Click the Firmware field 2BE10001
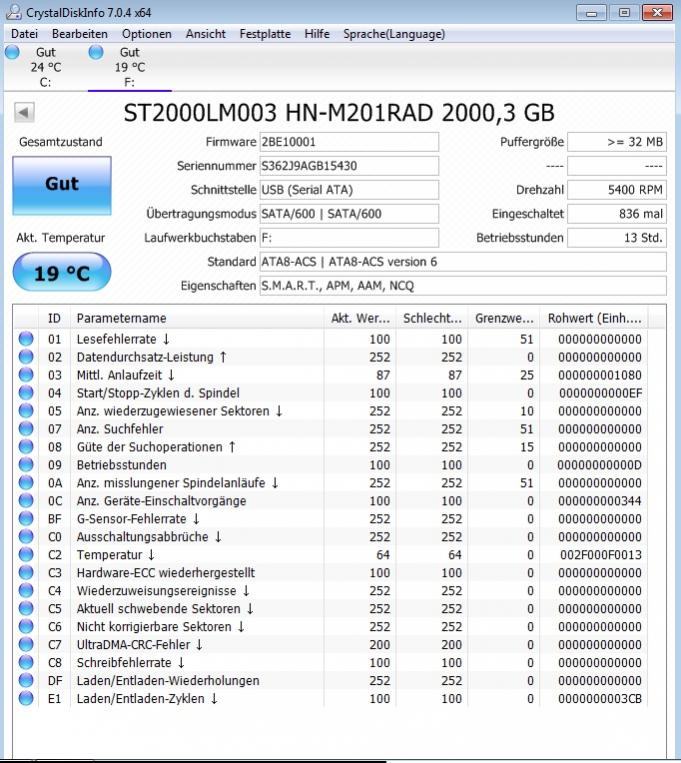 pos(349,142)
